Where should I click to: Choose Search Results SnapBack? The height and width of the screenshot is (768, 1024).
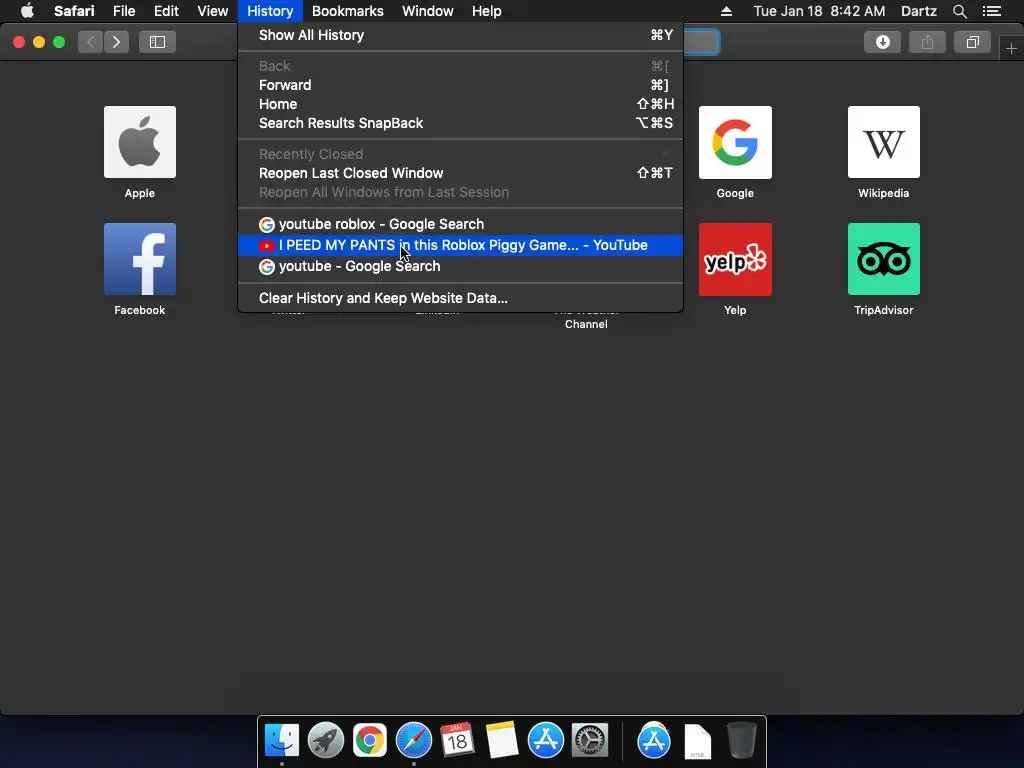(x=460, y=123)
